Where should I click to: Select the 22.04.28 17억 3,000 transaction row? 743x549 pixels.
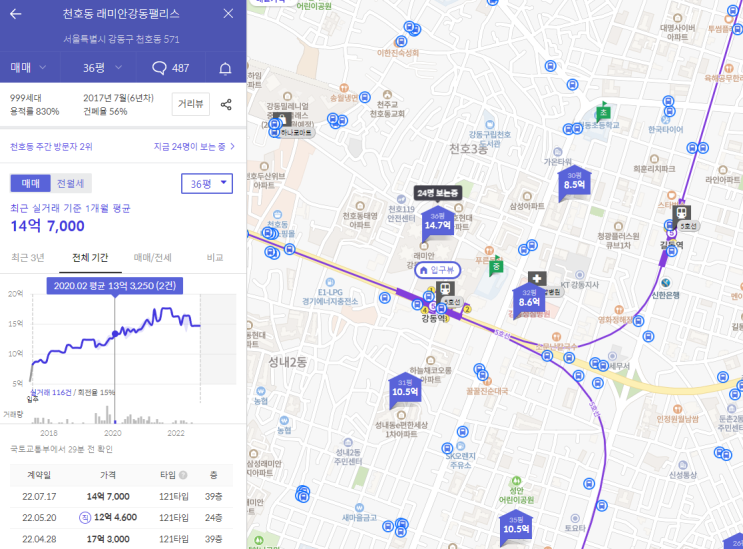[x=122, y=539]
